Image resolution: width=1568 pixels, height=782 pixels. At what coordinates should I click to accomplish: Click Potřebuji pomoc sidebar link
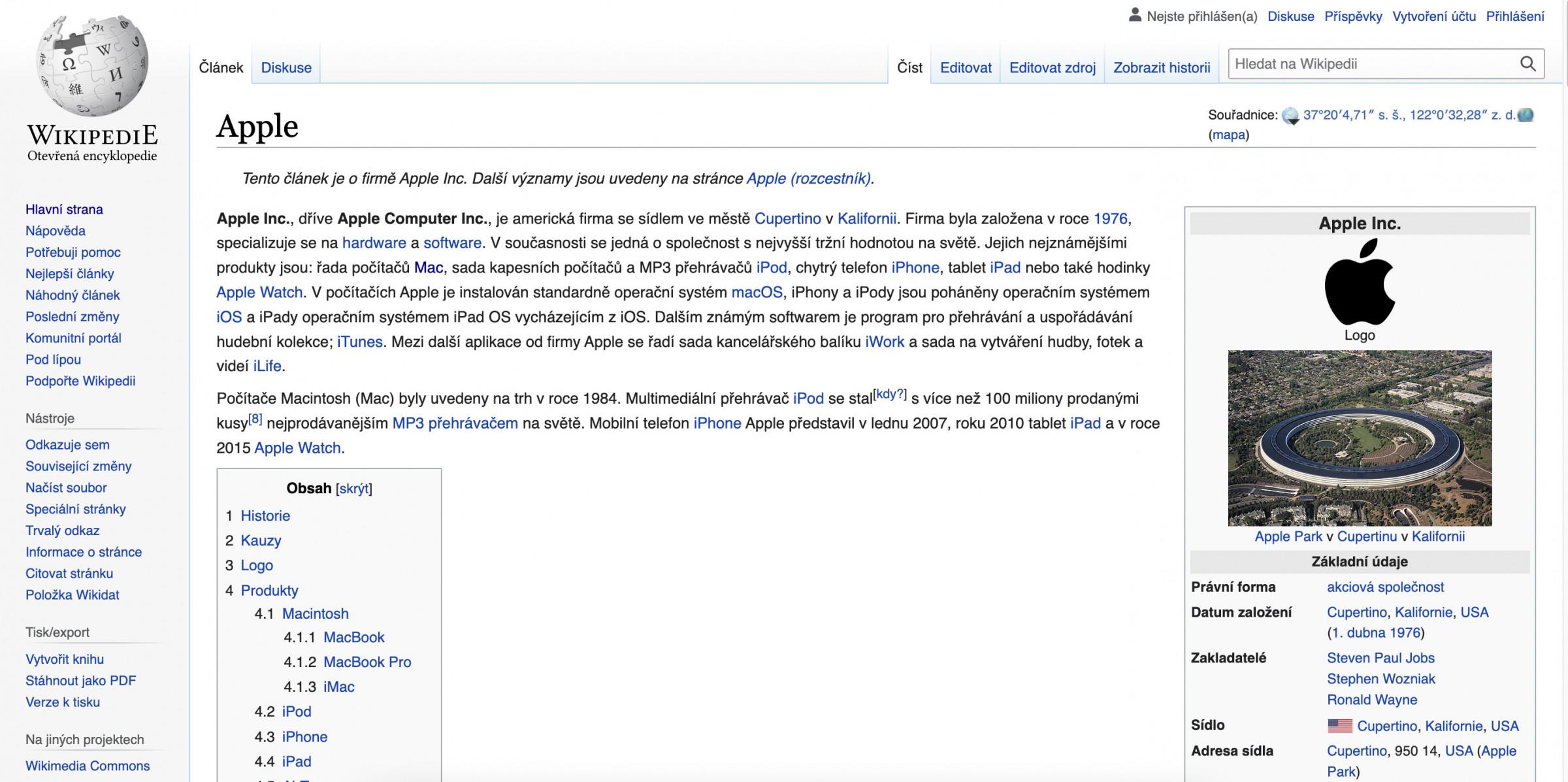[x=73, y=252]
